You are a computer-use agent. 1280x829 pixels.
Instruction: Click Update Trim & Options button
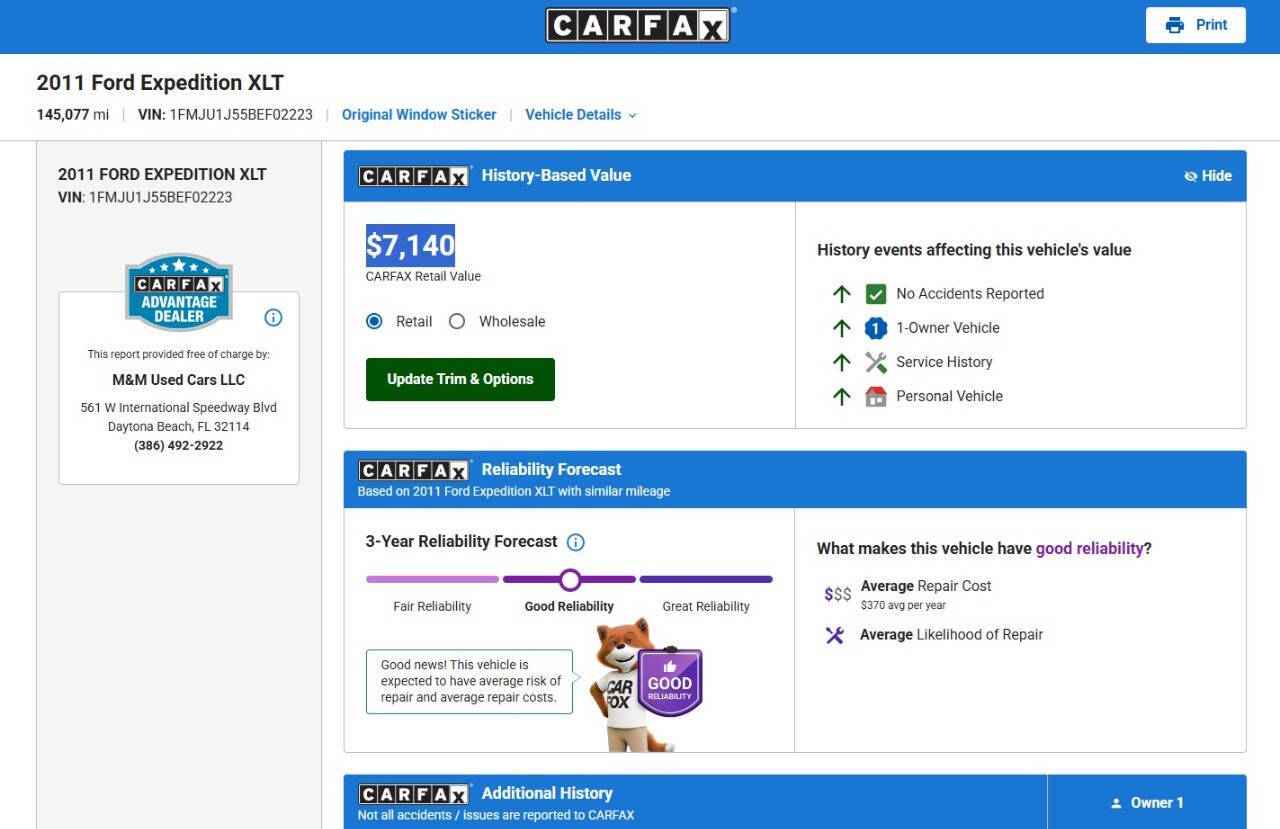click(x=460, y=379)
